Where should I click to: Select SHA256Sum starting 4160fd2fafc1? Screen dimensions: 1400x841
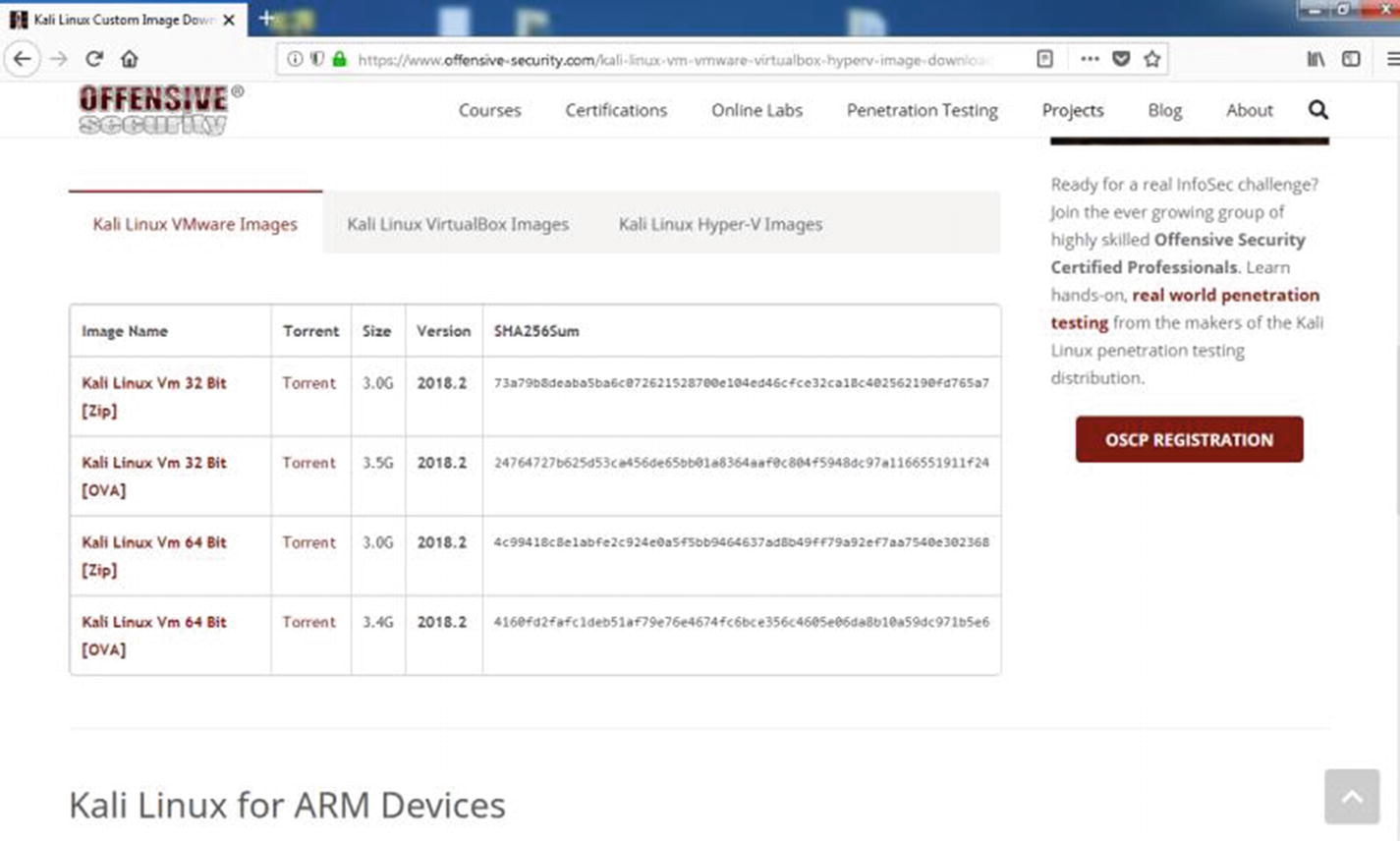tap(741, 622)
